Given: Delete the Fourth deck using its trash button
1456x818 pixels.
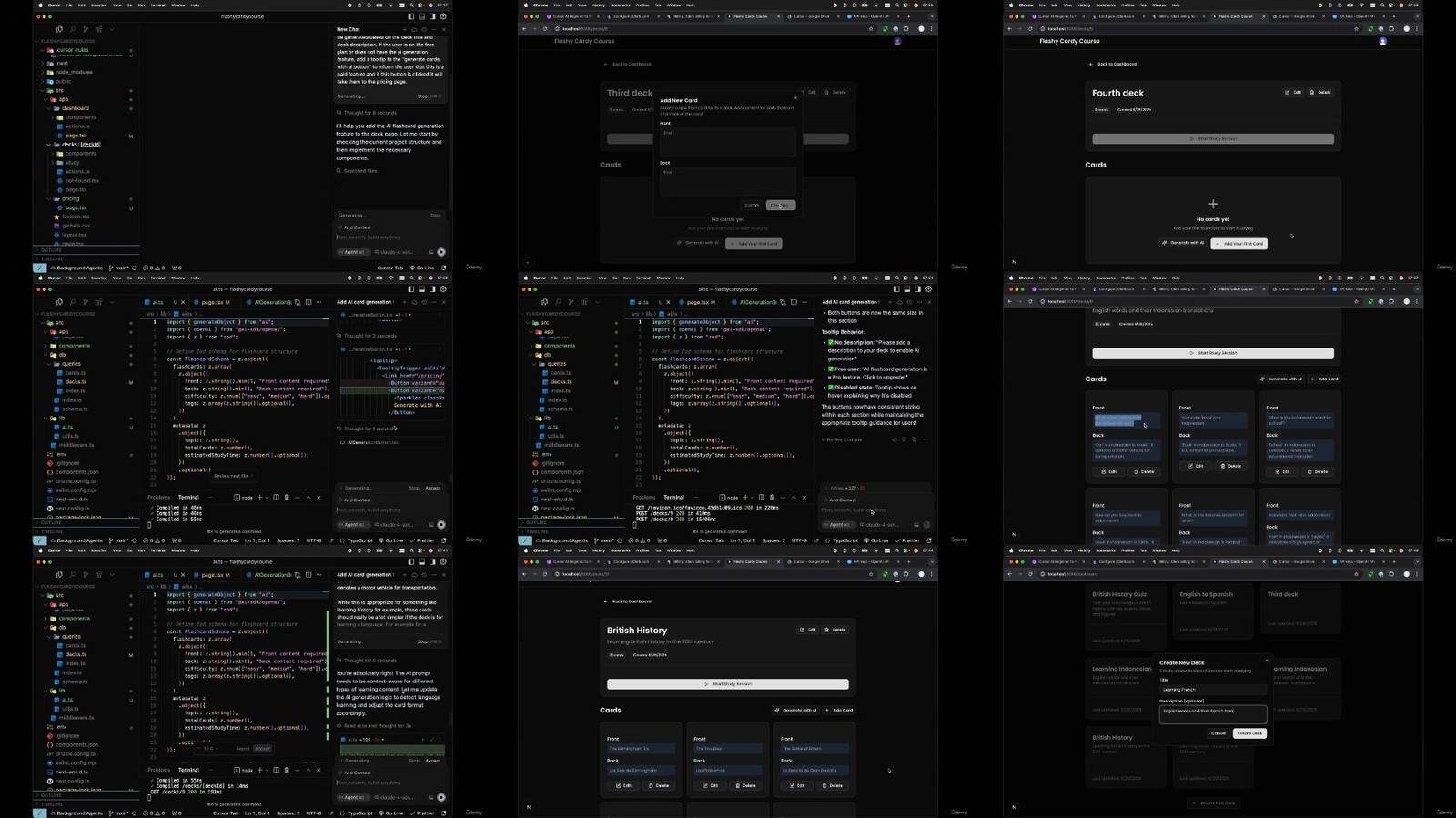Looking at the screenshot, I should click(1320, 93).
